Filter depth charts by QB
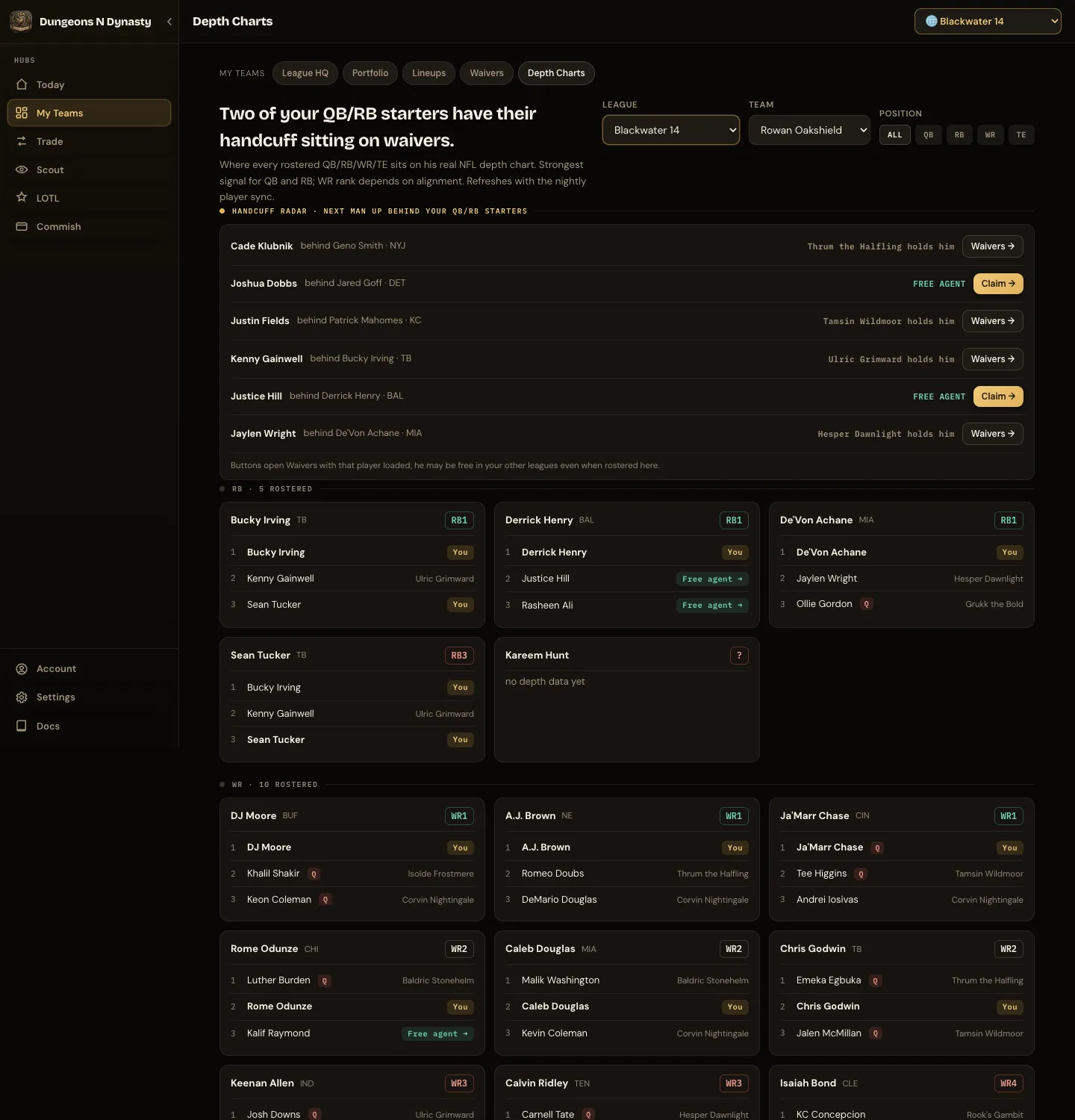The image size is (1075, 1120). [929, 135]
